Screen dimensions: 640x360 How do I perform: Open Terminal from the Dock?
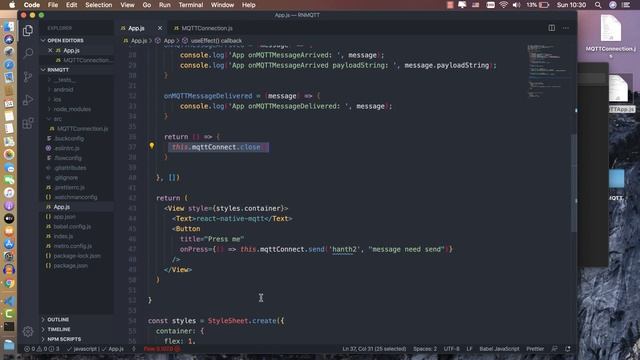9,327
